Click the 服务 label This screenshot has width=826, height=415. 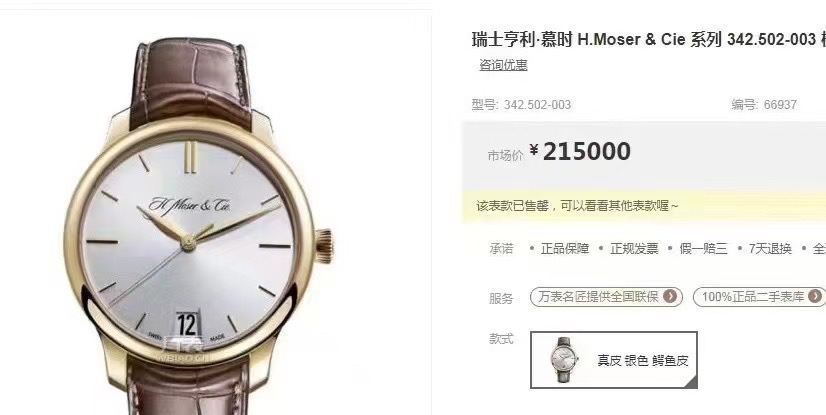click(x=501, y=299)
